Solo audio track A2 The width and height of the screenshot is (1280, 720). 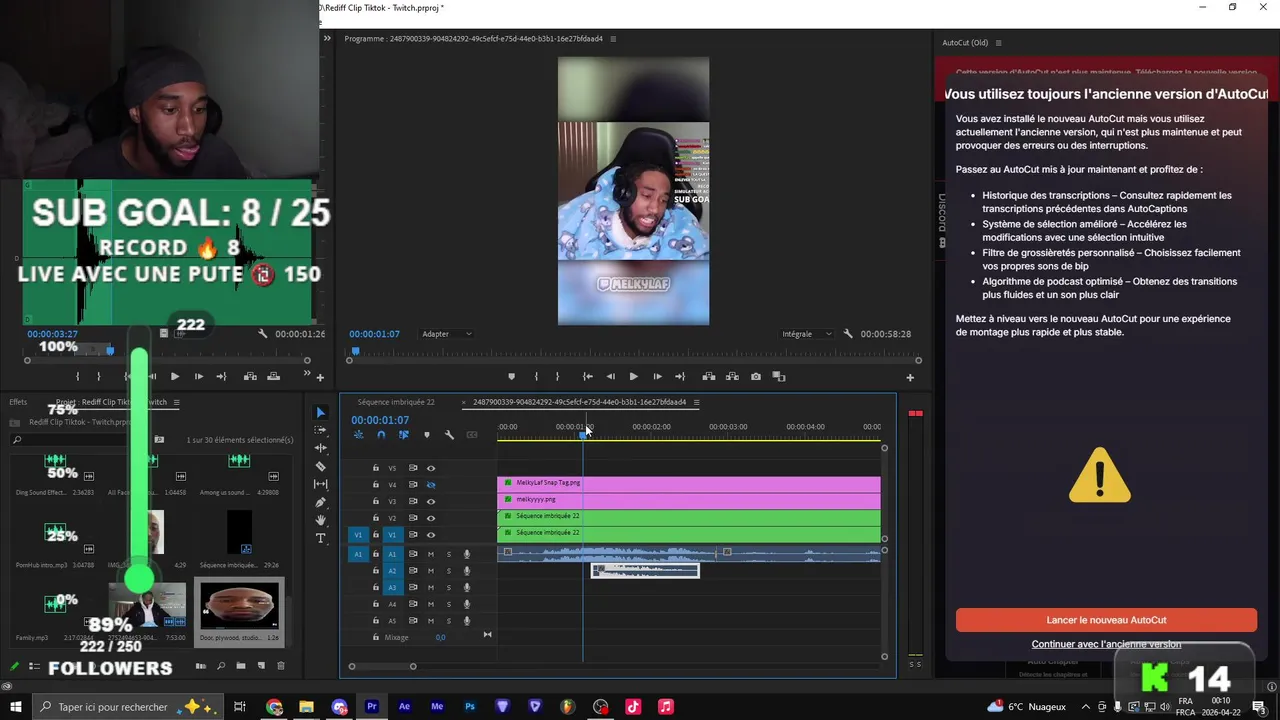(449, 571)
